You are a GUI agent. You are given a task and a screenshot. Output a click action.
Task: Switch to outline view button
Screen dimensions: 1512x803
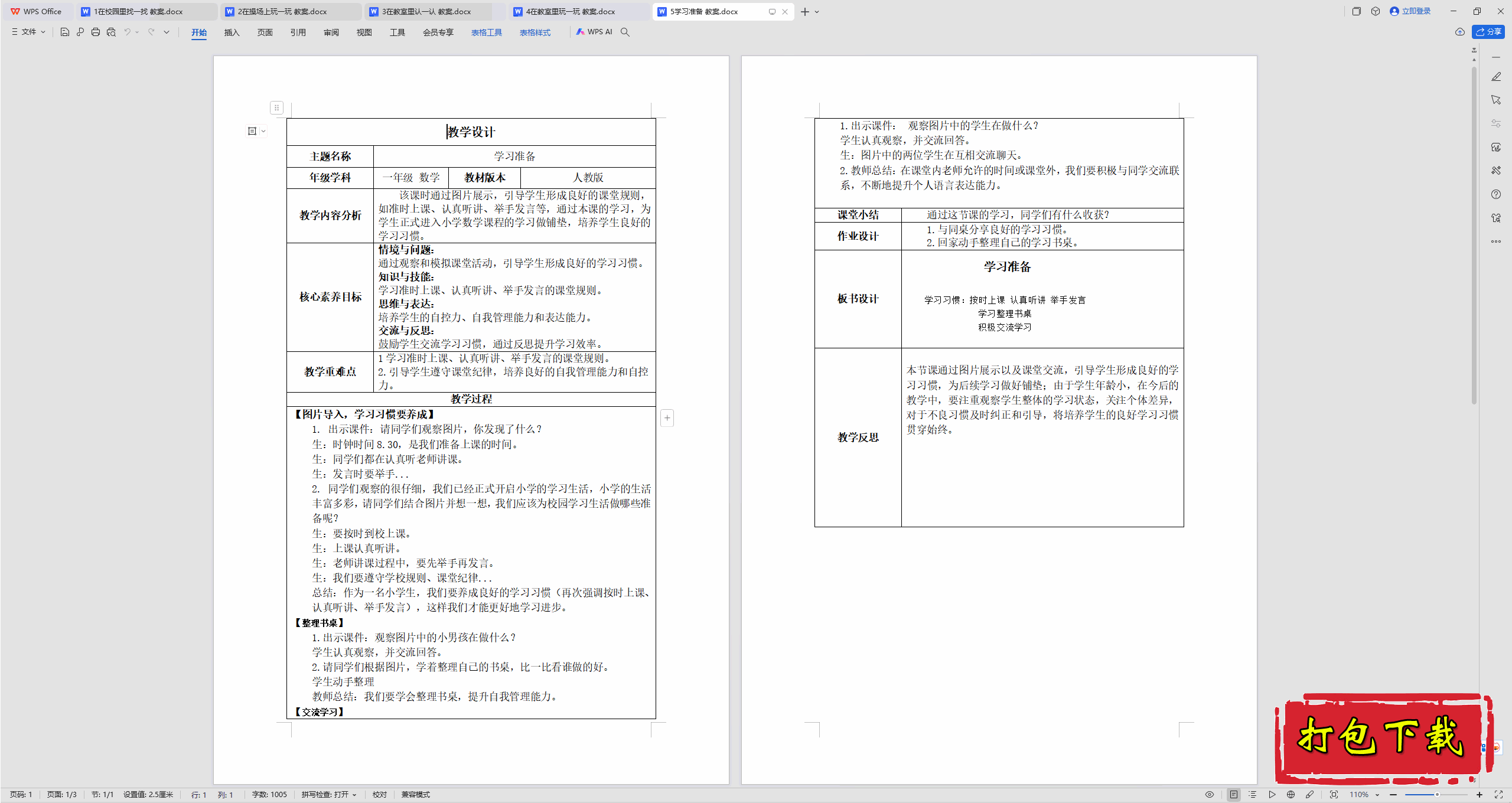[x=1253, y=795]
